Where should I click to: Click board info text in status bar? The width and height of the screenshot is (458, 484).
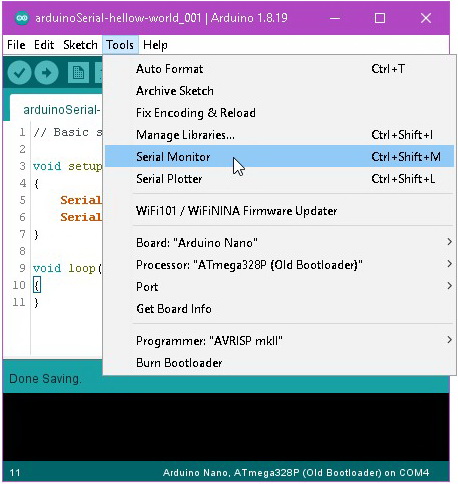click(x=296, y=473)
